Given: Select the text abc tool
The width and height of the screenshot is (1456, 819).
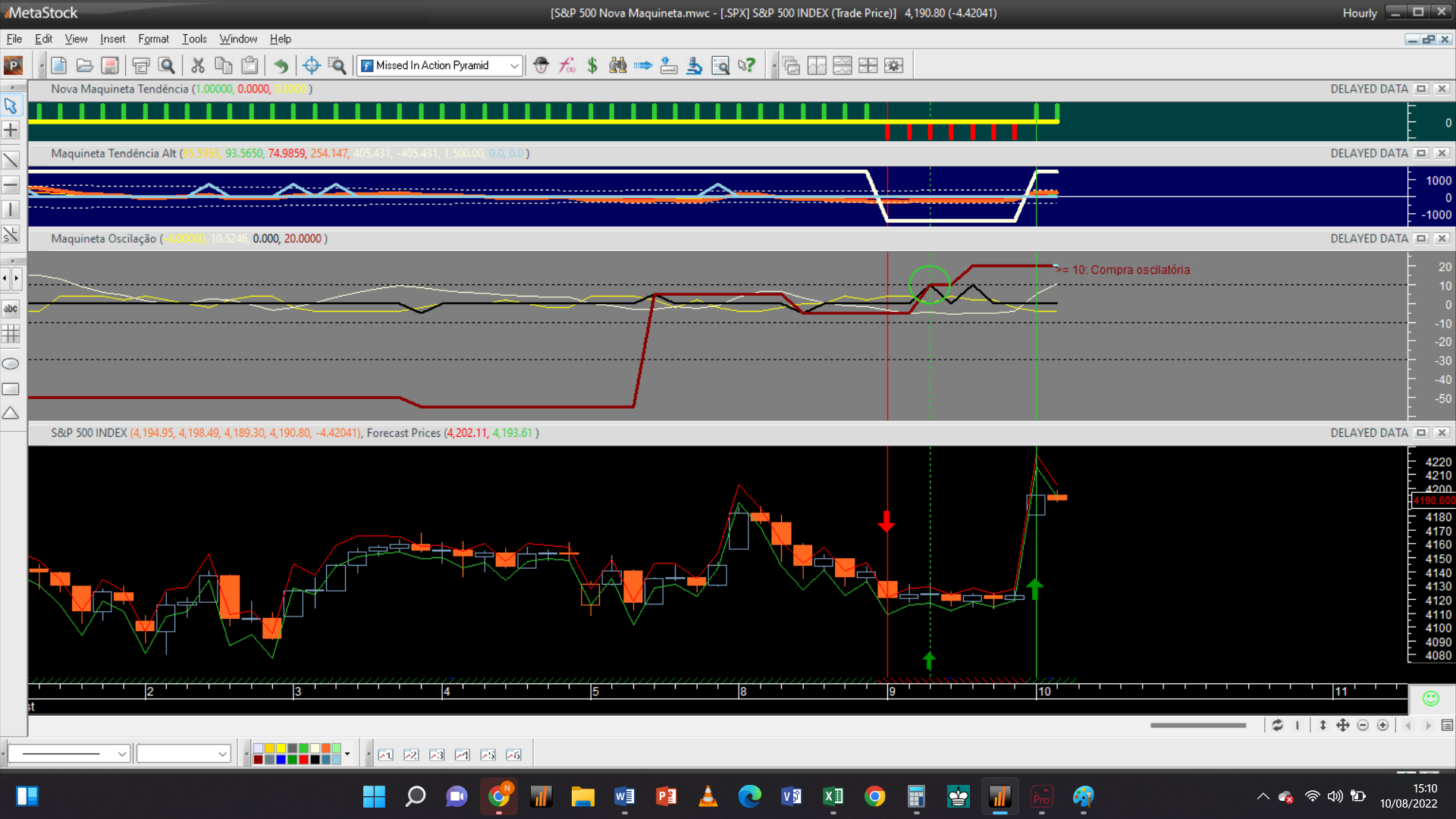Looking at the screenshot, I should pos(11,309).
